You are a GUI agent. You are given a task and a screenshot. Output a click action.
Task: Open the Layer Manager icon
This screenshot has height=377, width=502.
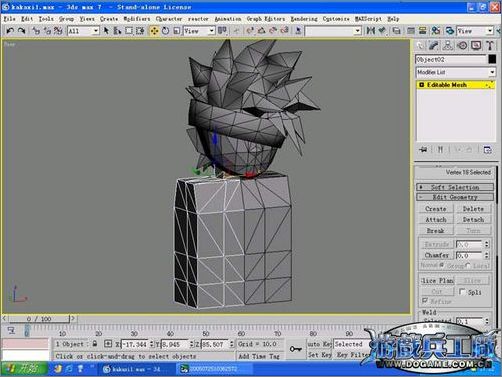[396, 31]
